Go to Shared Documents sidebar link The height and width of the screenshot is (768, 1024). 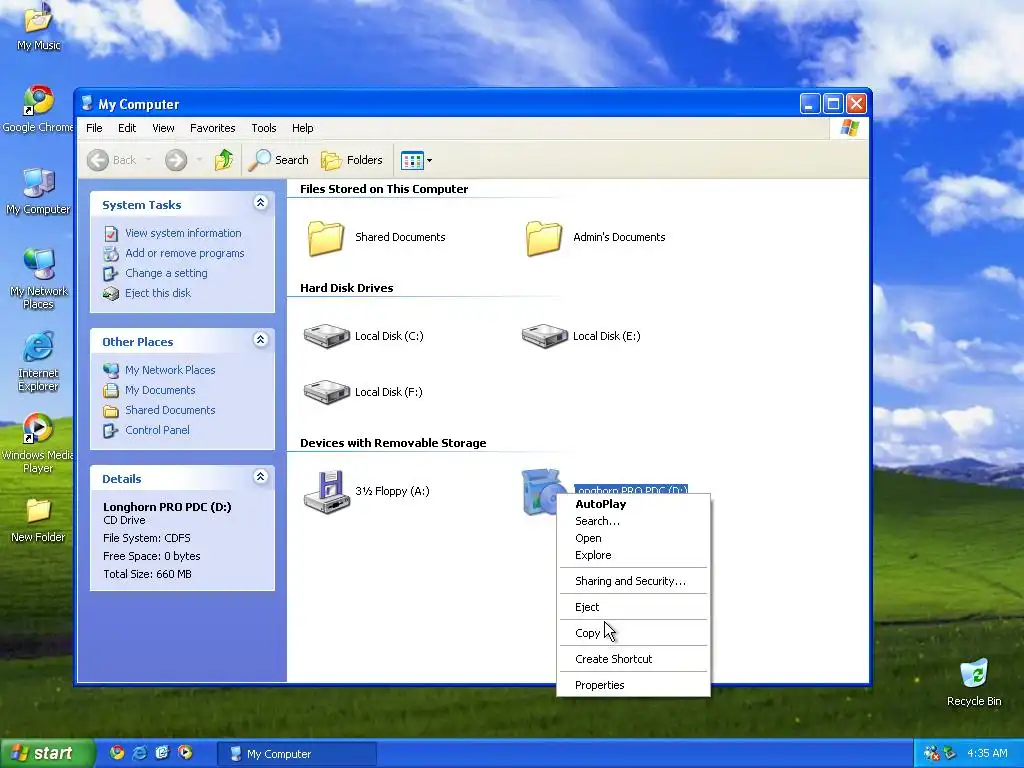170,410
